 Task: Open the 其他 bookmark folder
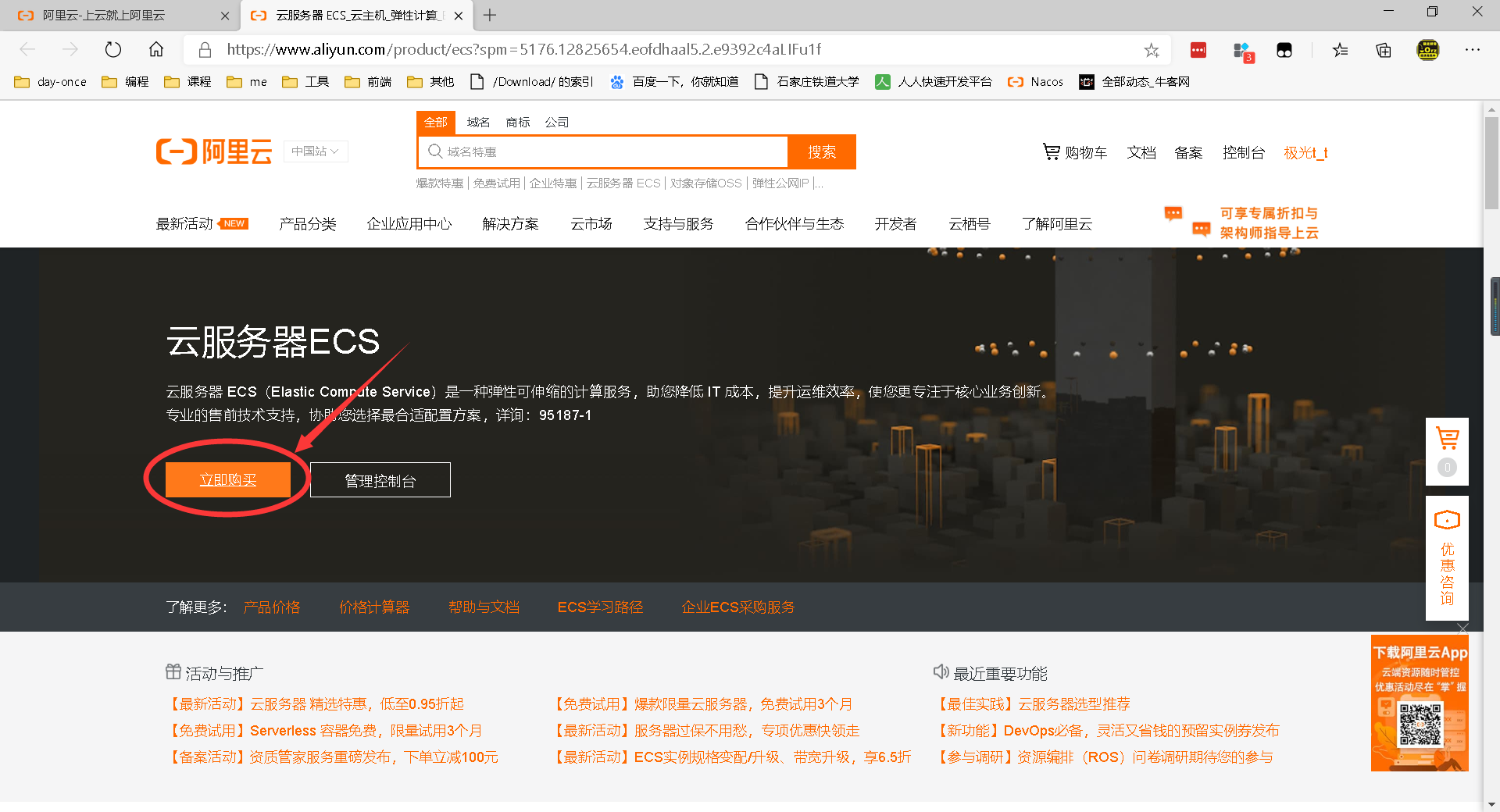pyautogui.click(x=430, y=82)
